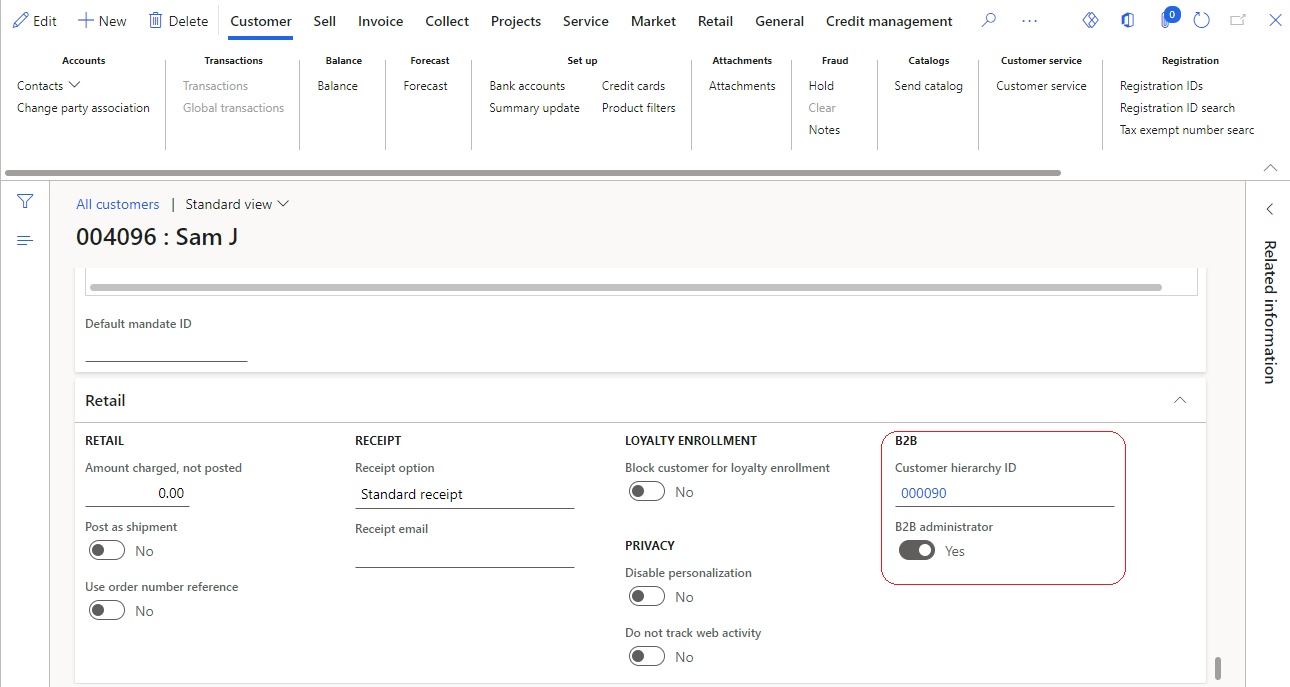The height and width of the screenshot is (687, 1290).
Task: Open fraud Notes
Action: [x=824, y=130]
